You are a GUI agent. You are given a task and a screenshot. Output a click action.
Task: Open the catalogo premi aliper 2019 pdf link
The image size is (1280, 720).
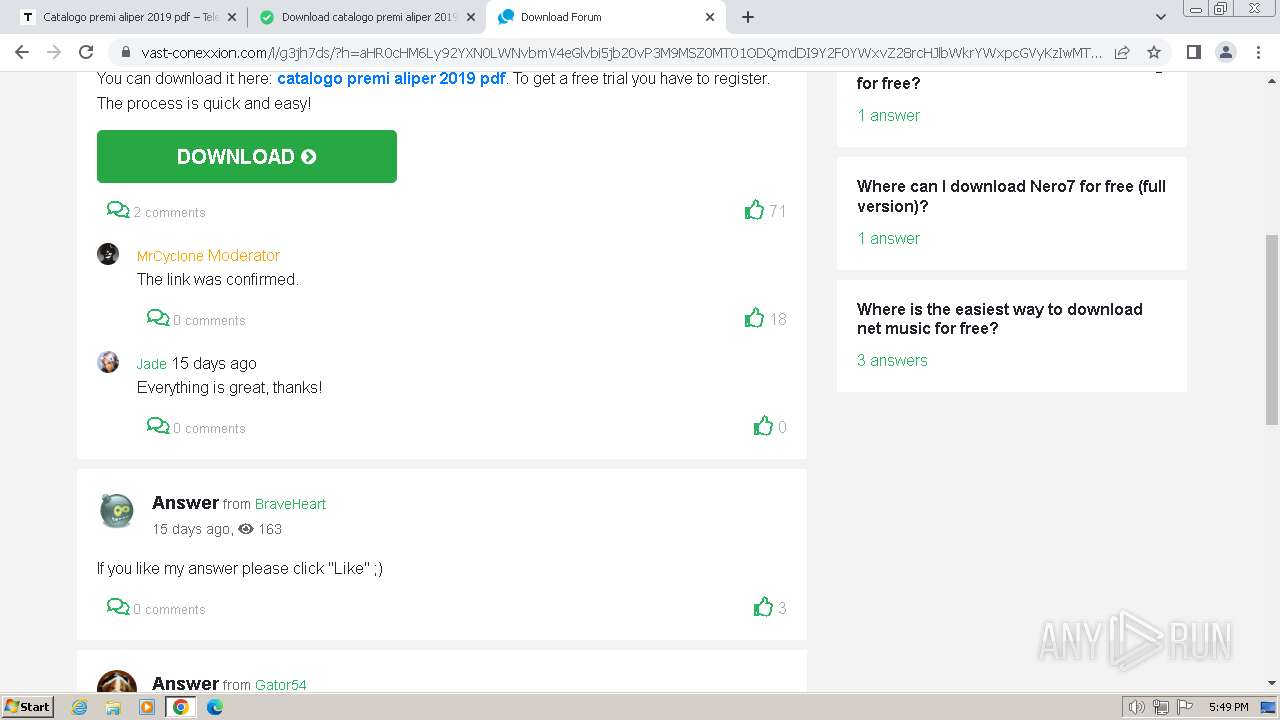tap(391, 78)
